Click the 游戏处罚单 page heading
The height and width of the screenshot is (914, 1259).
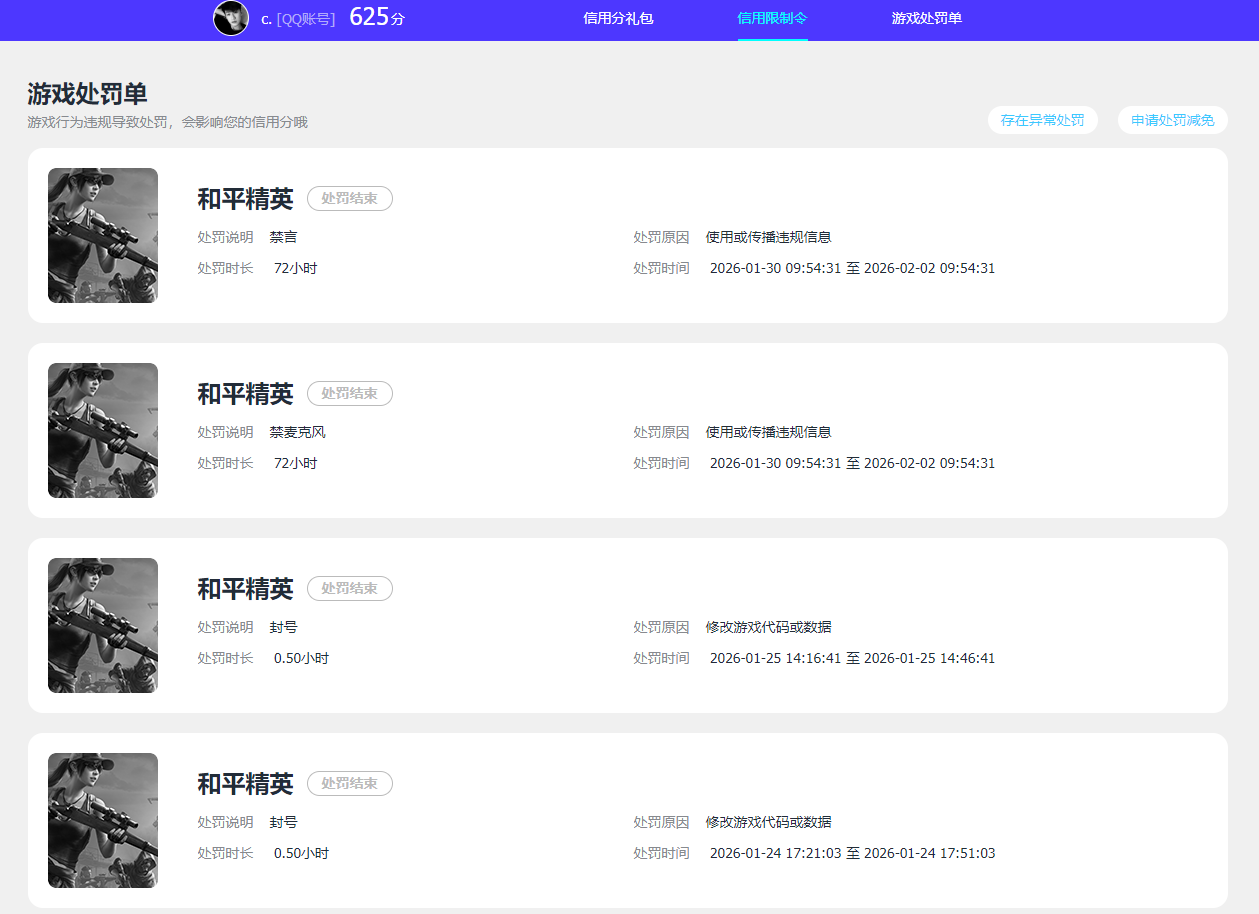(87, 94)
